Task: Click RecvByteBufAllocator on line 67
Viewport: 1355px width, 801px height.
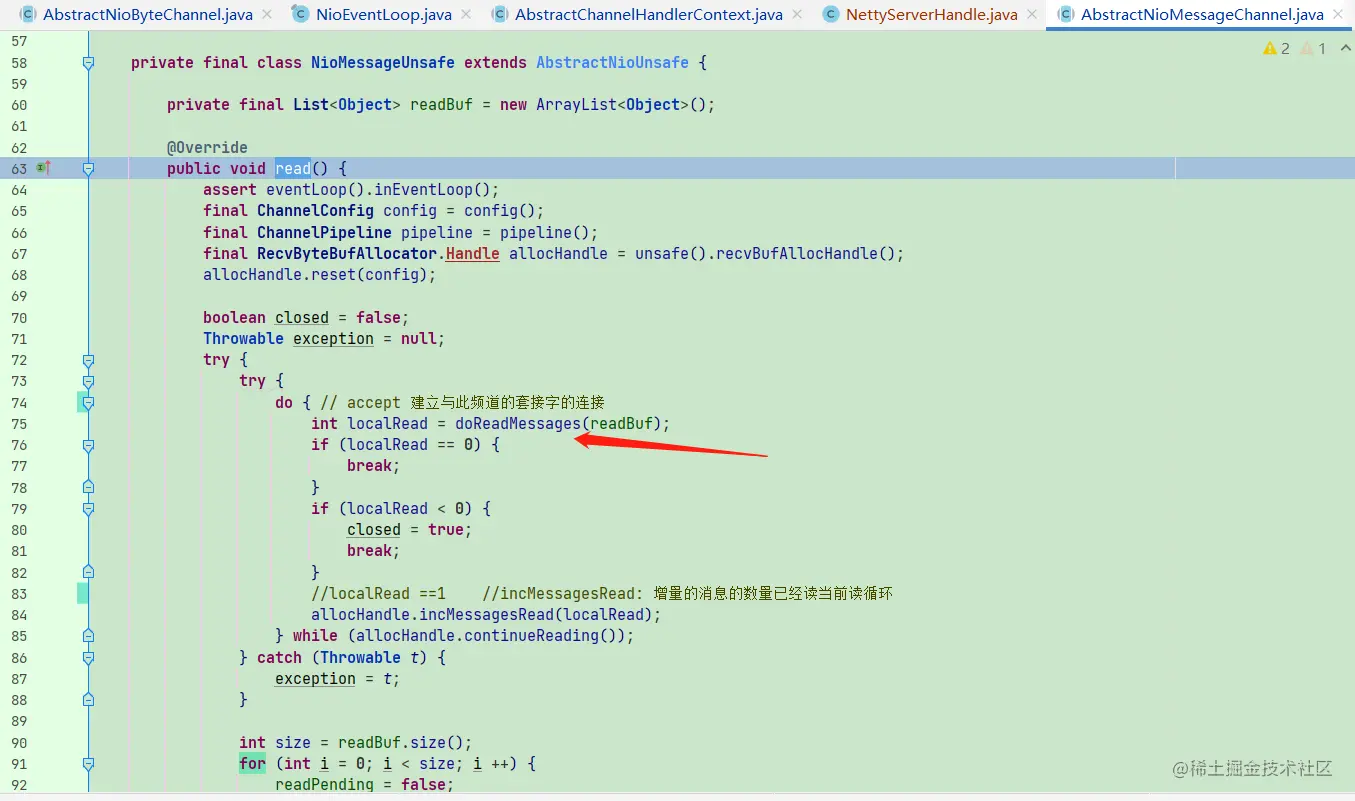Action: pos(347,254)
